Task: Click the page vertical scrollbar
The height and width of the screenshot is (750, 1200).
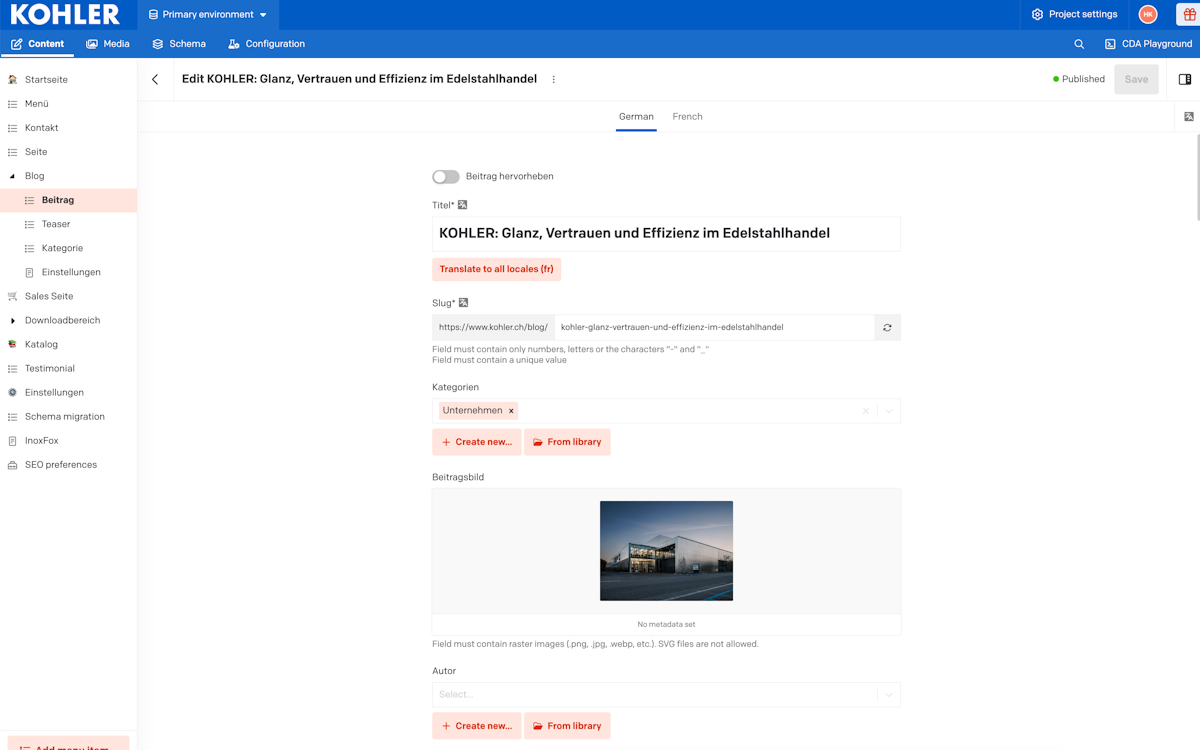Action: pyautogui.click(x=1197, y=178)
